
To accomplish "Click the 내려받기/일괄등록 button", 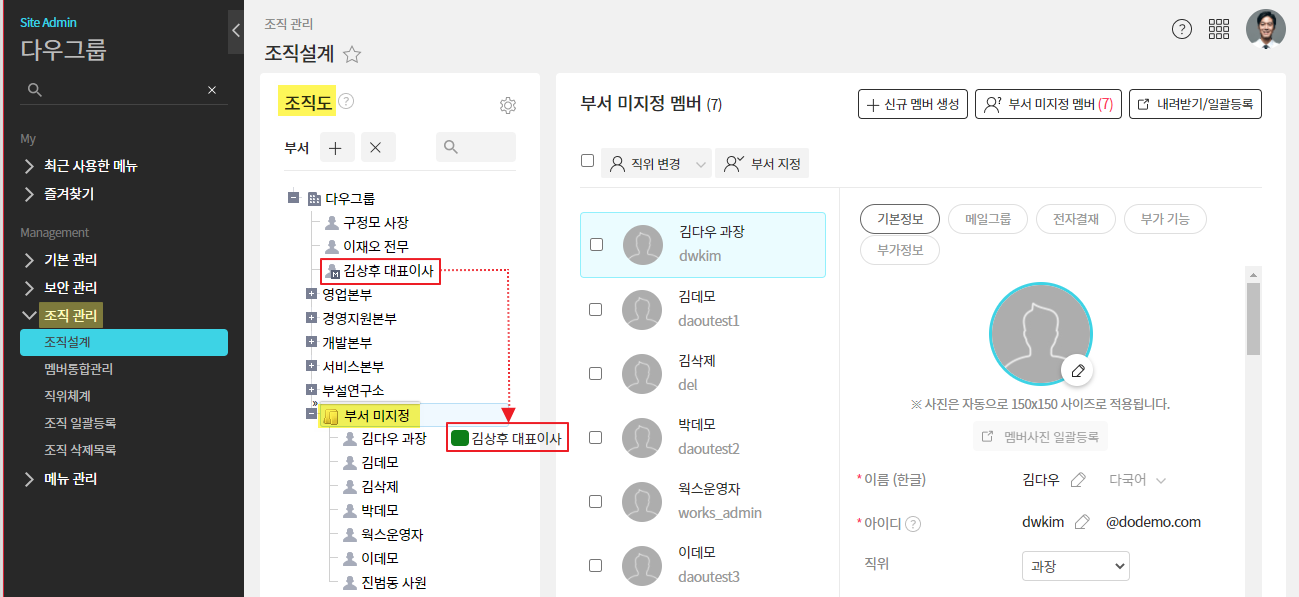I will (x=1195, y=104).
